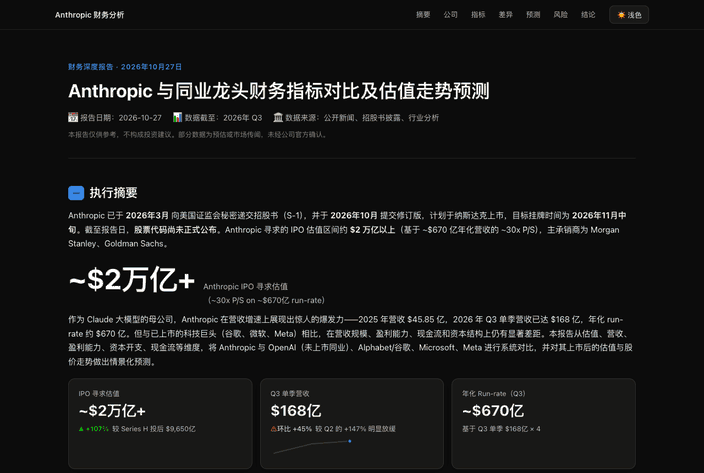
Task: Jump to the 结论 nav section
Action: coord(588,15)
